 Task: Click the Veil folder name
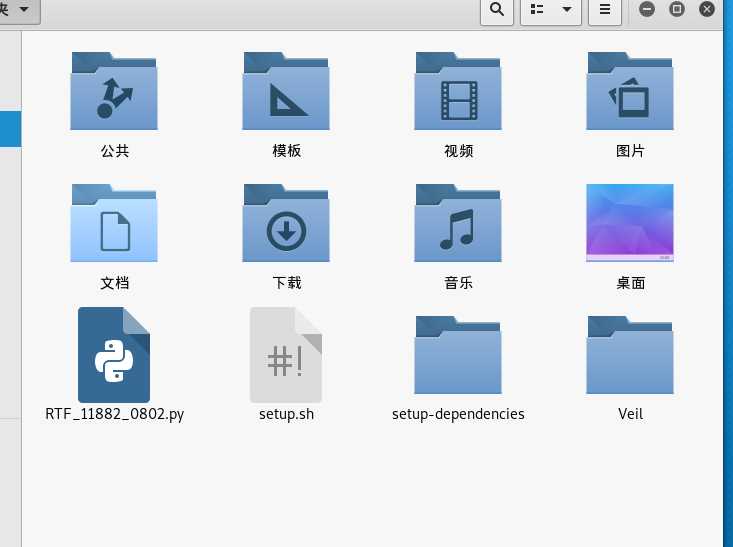tap(630, 414)
